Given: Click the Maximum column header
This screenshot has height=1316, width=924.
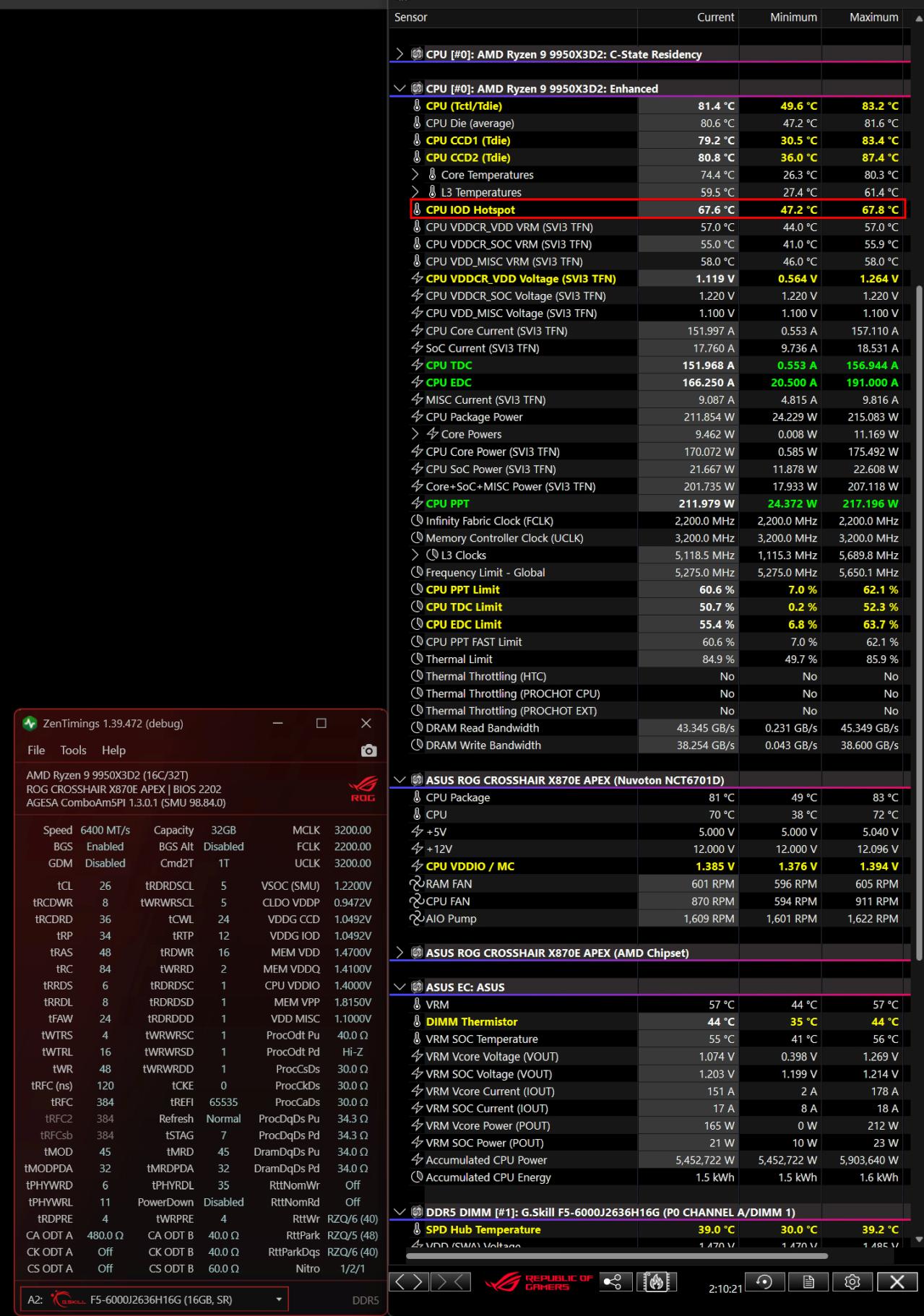Looking at the screenshot, I should [863, 17].
